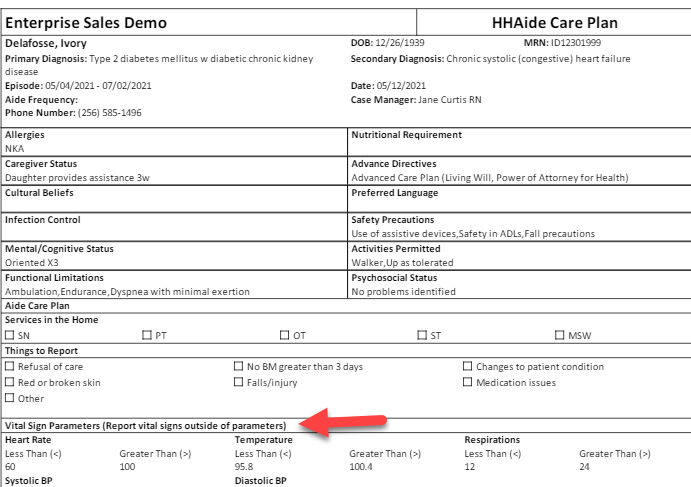The image size is (691, 487).
Task: Check the MSW service checkbox
Action: [559, 335]
